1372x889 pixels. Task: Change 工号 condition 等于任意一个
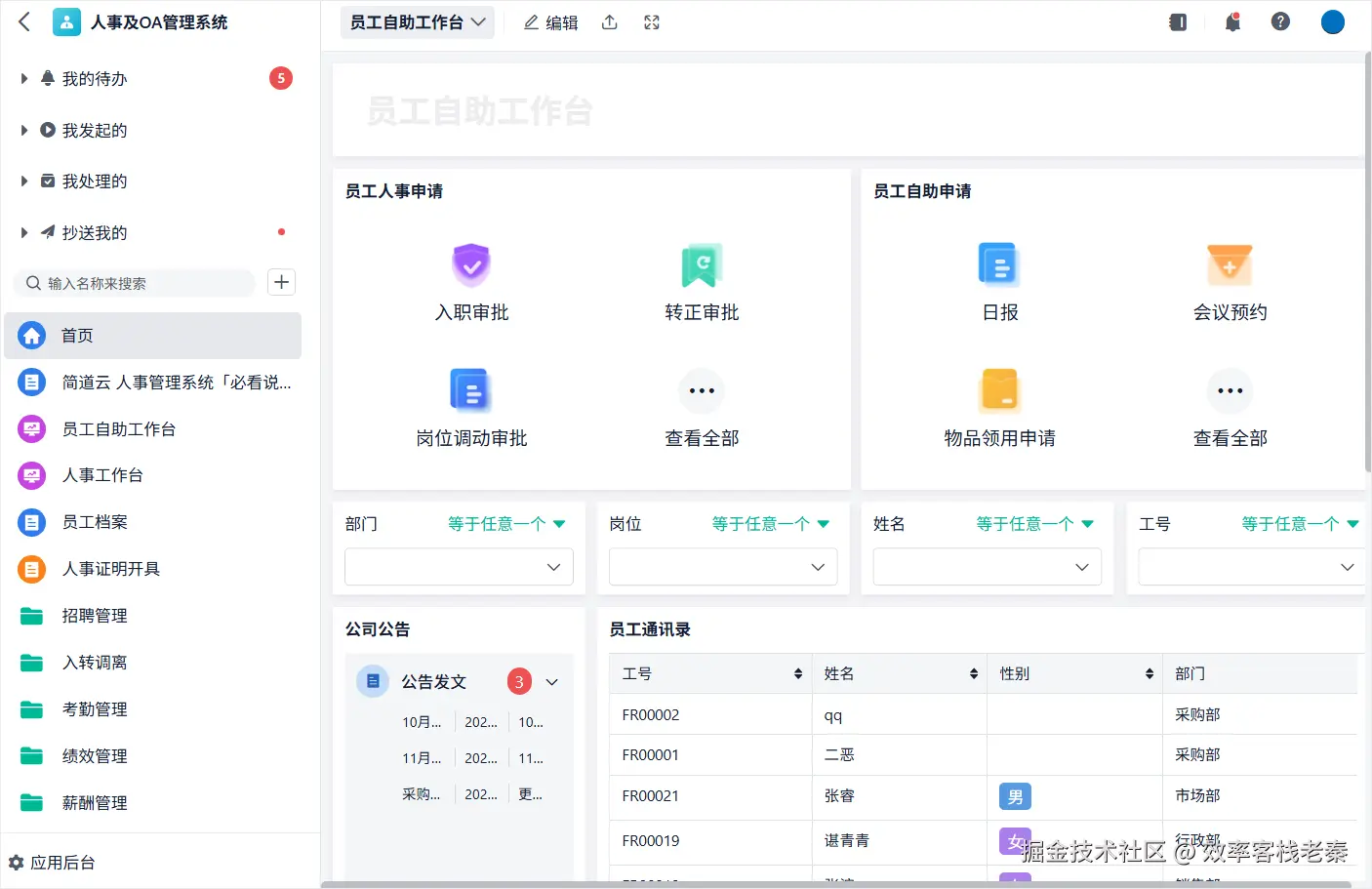(1300, 524)
